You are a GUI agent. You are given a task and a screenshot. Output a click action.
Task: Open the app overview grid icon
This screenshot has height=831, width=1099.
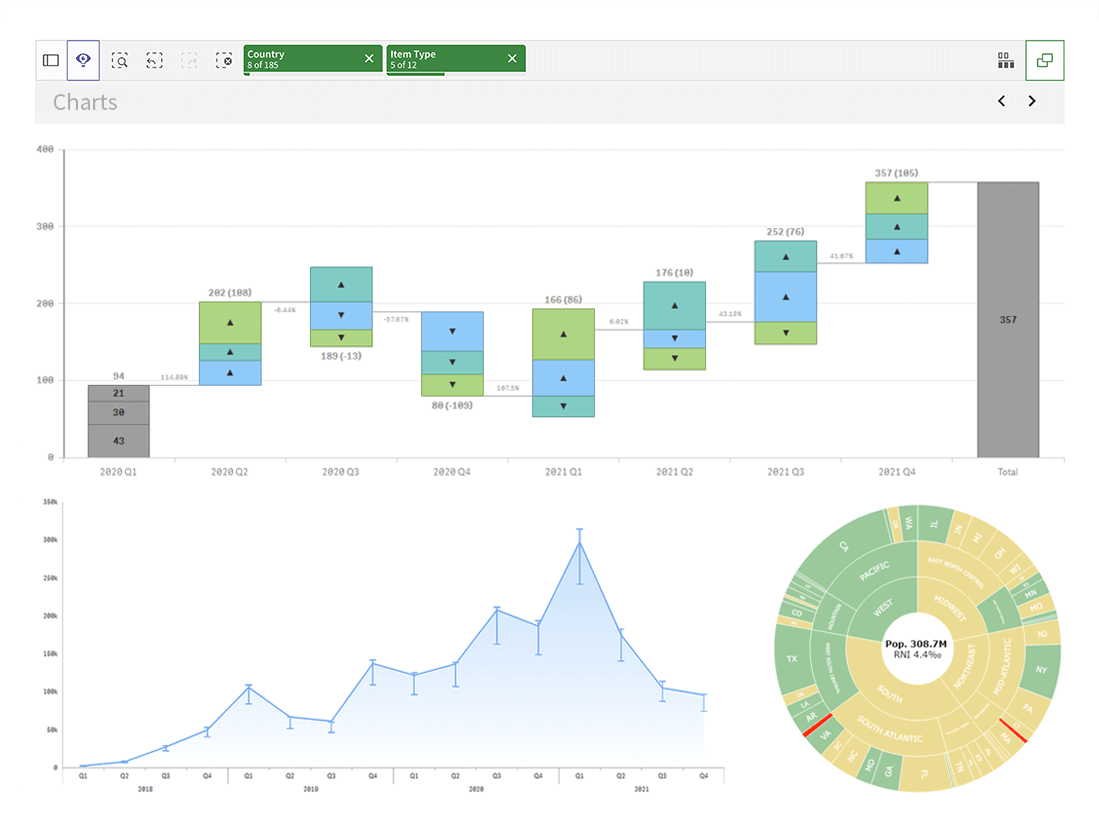tap(1006, 59)
